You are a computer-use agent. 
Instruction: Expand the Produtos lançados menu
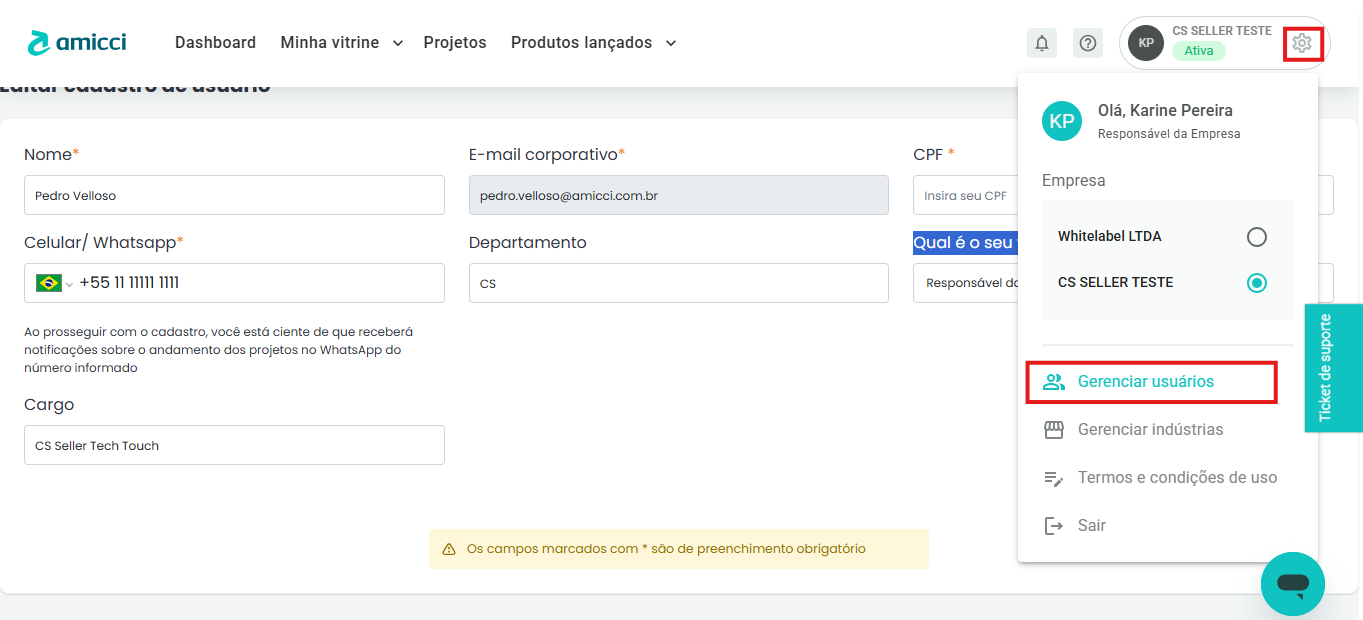pyautogui.click(x=593, y=43)
